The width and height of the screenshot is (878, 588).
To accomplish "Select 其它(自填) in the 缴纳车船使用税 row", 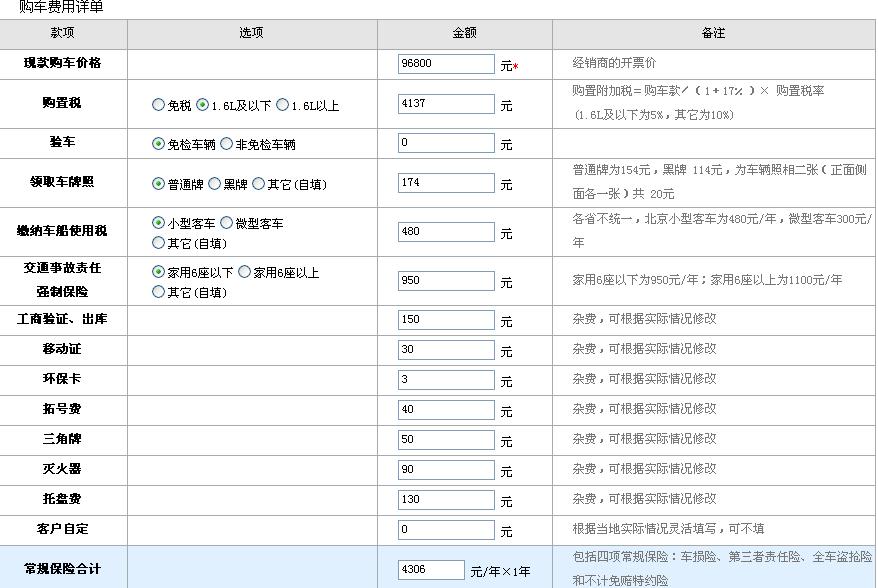I will (158, 242).
